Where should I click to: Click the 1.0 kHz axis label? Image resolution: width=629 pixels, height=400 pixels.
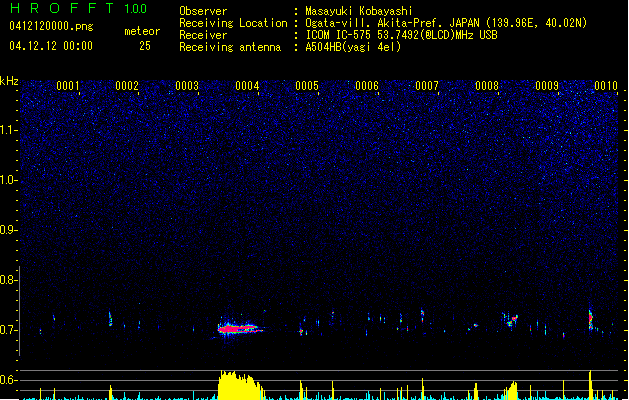(x=8, y=180)
